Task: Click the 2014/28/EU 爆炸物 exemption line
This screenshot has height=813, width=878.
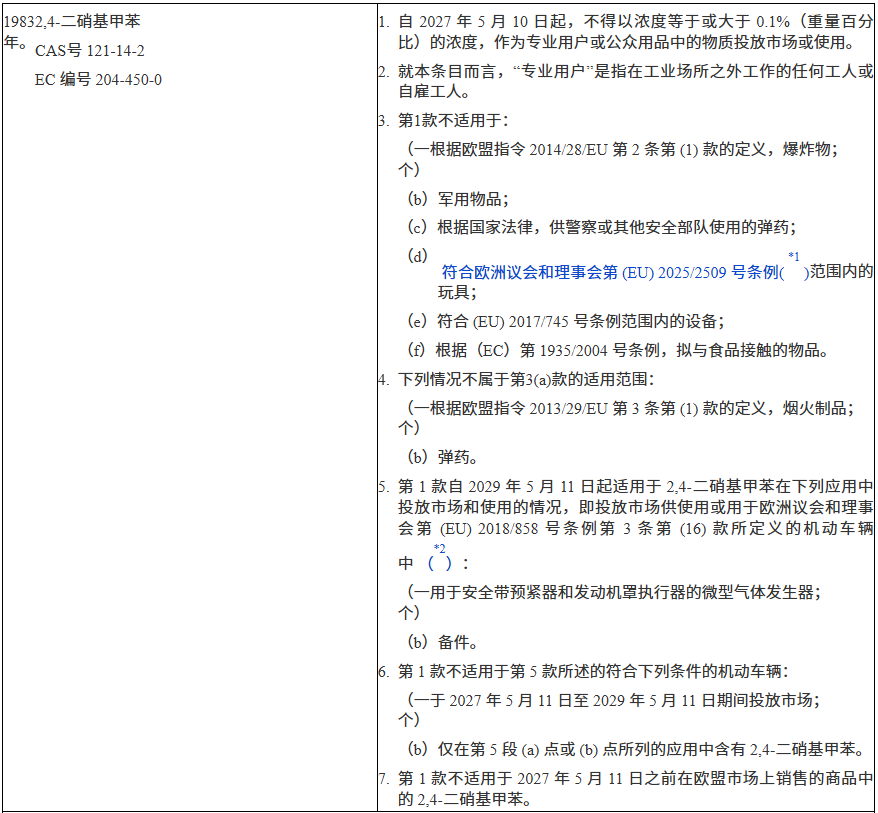Action: (x=622, y=149)
